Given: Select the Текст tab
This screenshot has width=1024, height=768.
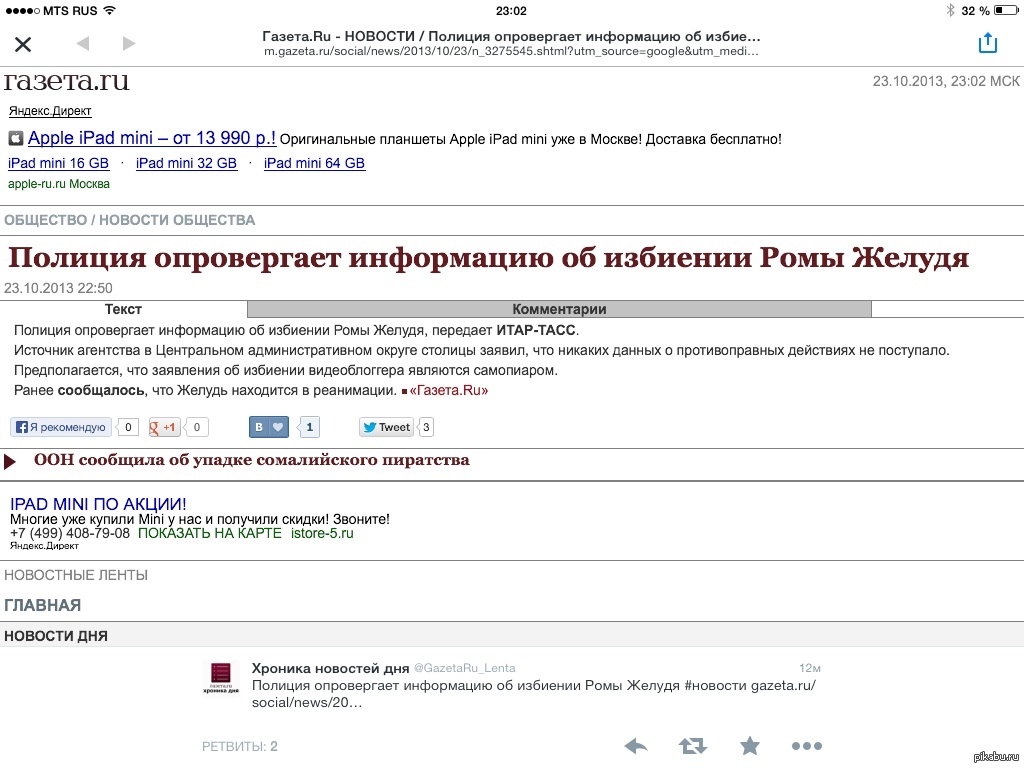Looking at the screenshot, I should [123, 309].
